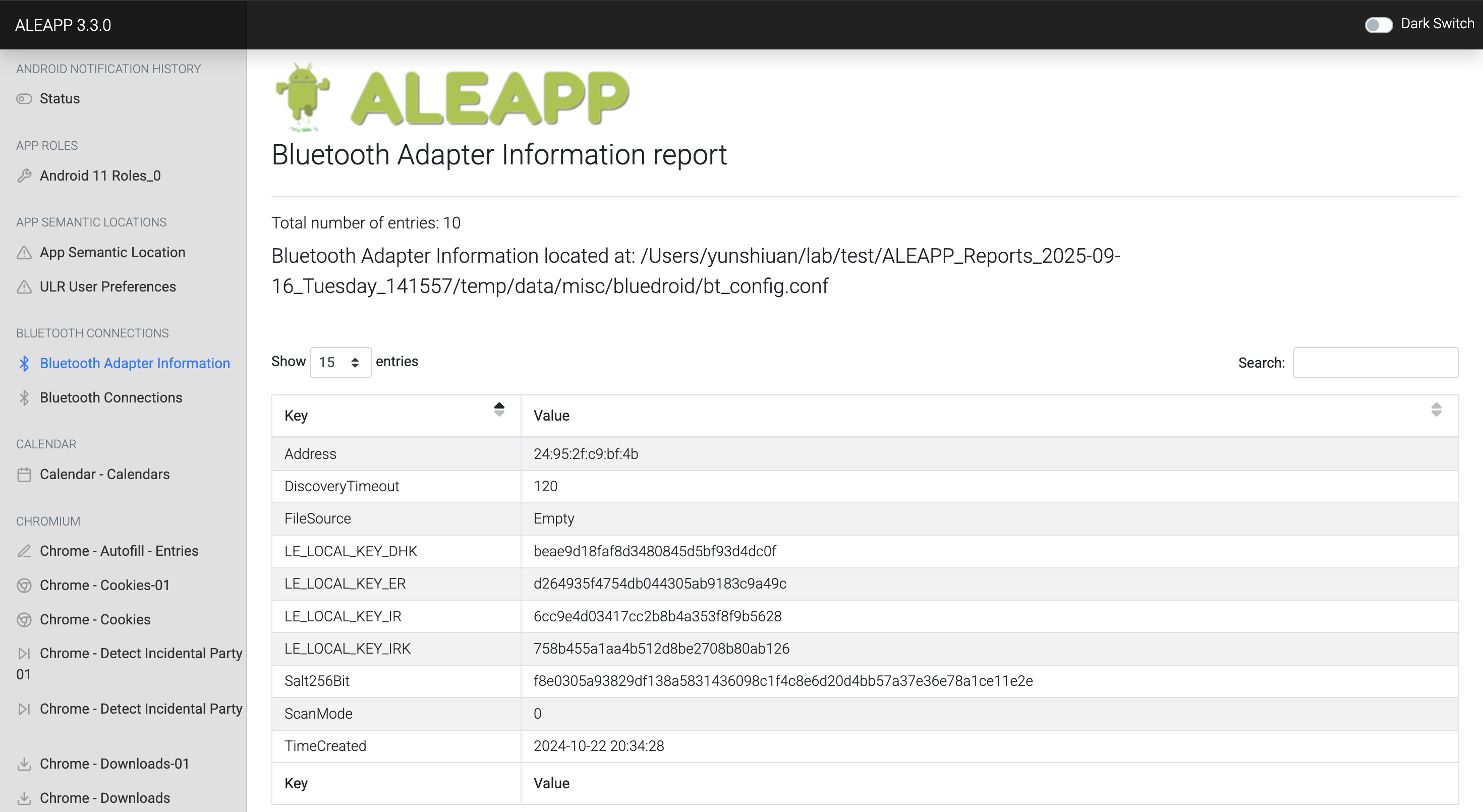Click the calendar icon beside Calendar - Calendars

[x=24, y=474]
